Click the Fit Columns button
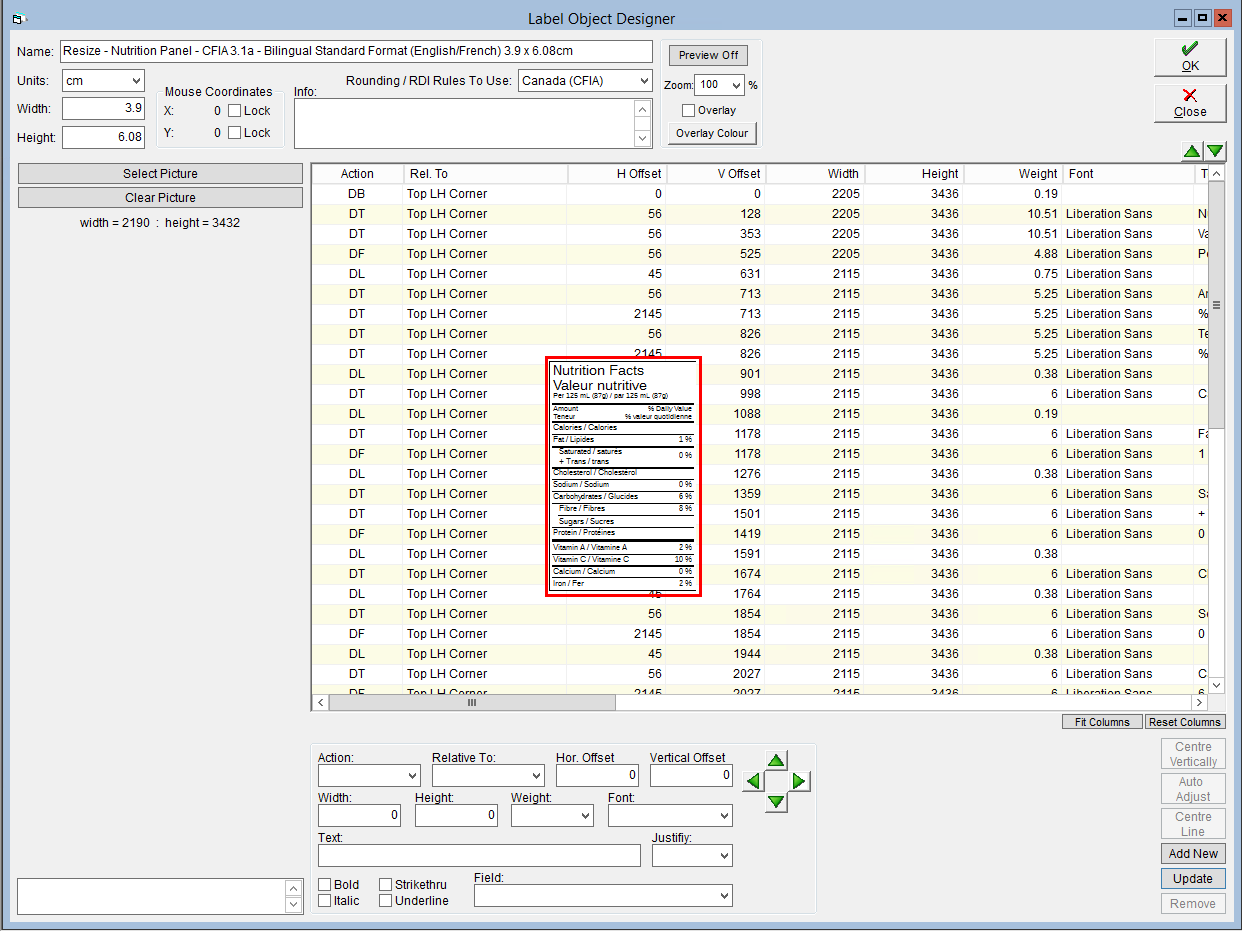 (1102, 722)
